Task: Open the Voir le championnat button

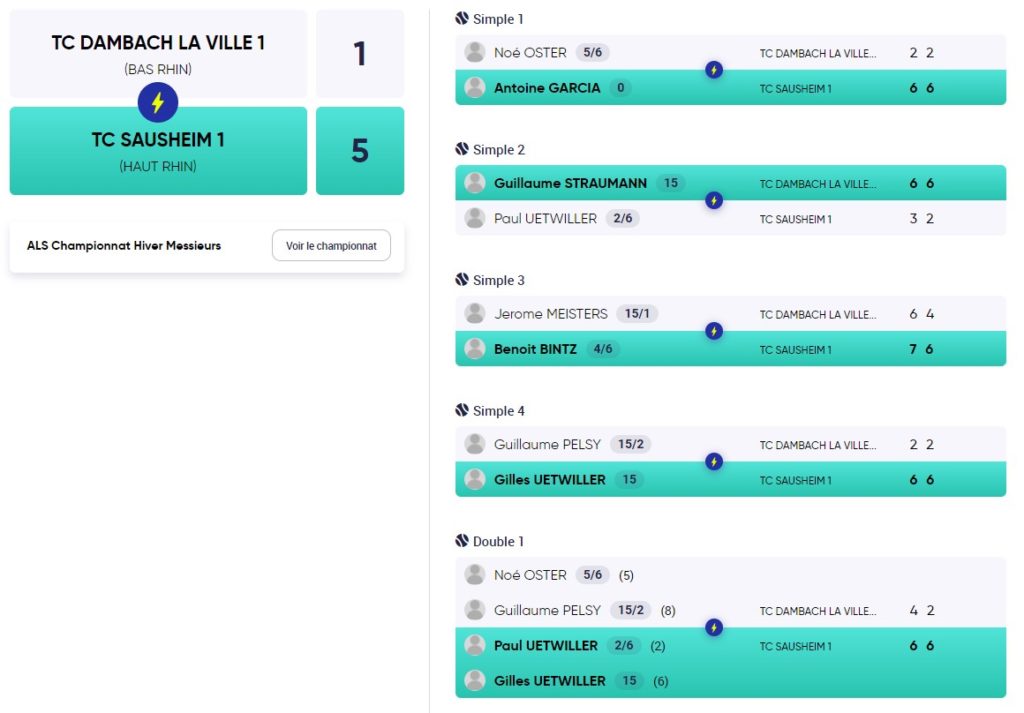Action: pos(331,246)
